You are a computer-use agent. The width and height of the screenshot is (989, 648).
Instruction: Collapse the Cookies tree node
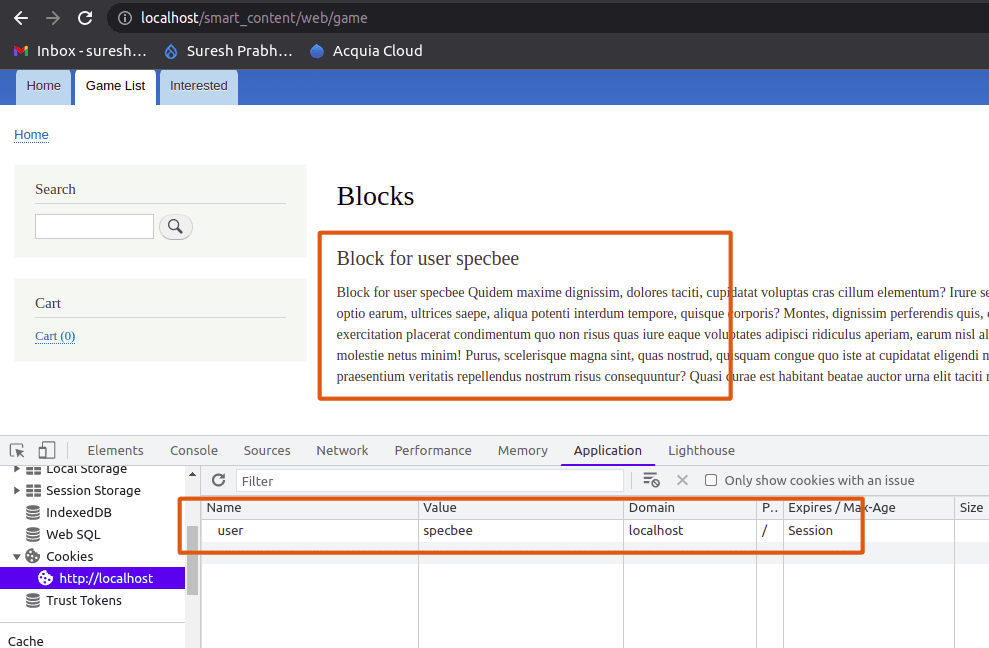pos(17,557)
